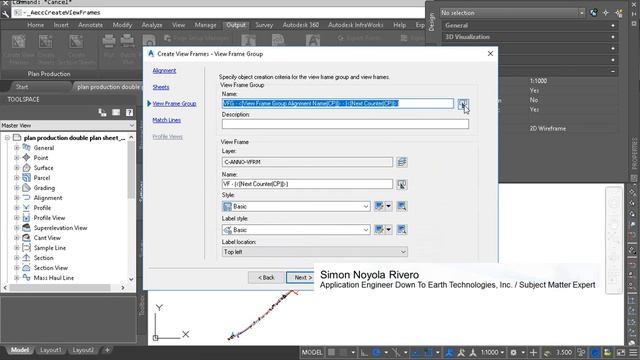Go to Sheets wizard page link
Image resolution: width=640 pixels, height=360 pixels.
pos(161,87)
